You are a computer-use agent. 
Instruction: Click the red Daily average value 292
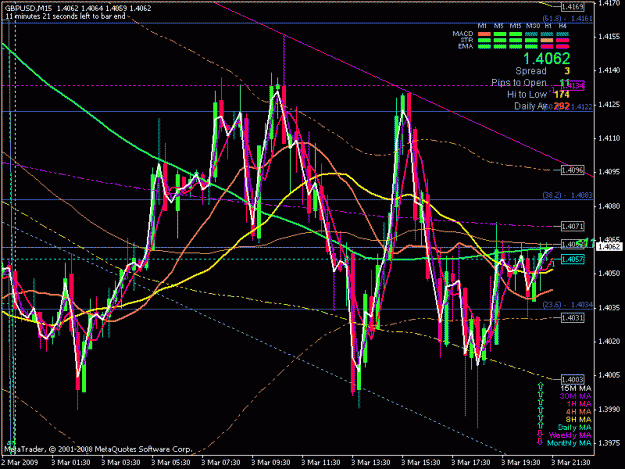point(562,106)
